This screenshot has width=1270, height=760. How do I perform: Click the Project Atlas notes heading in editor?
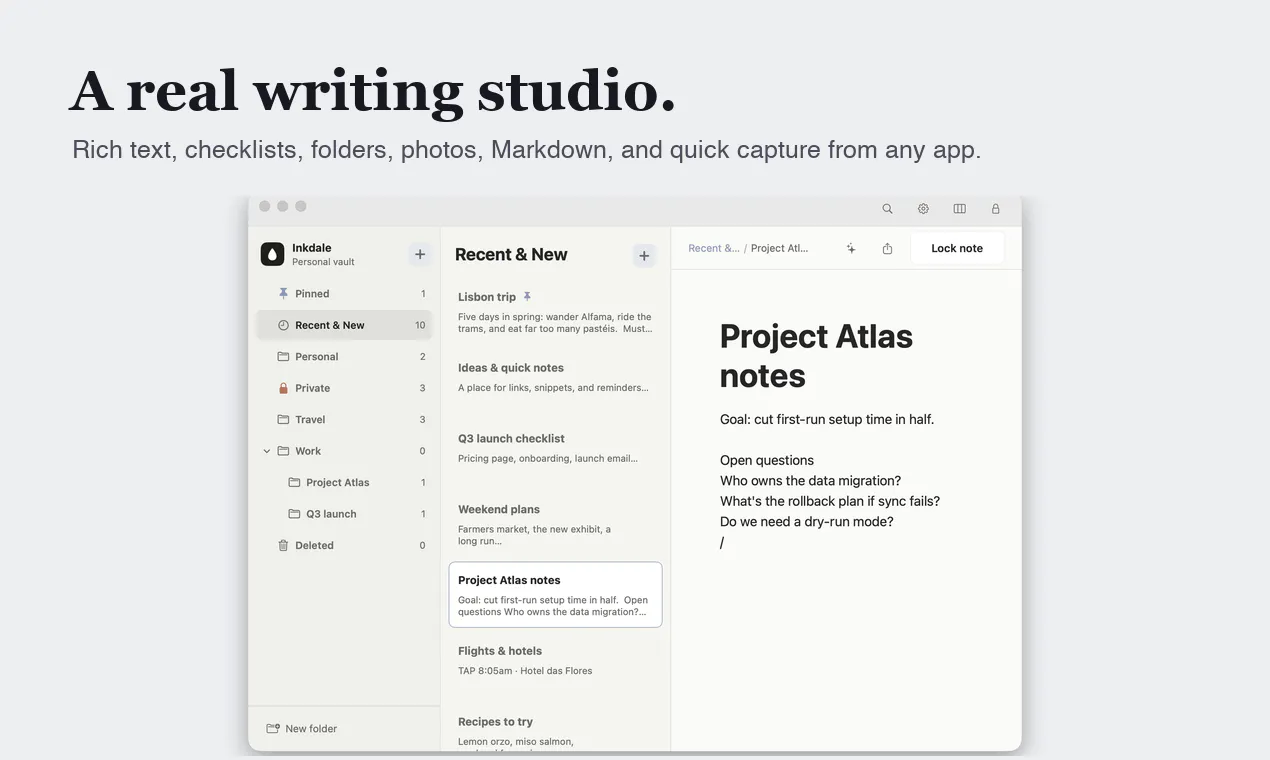[x=816, y=356]
